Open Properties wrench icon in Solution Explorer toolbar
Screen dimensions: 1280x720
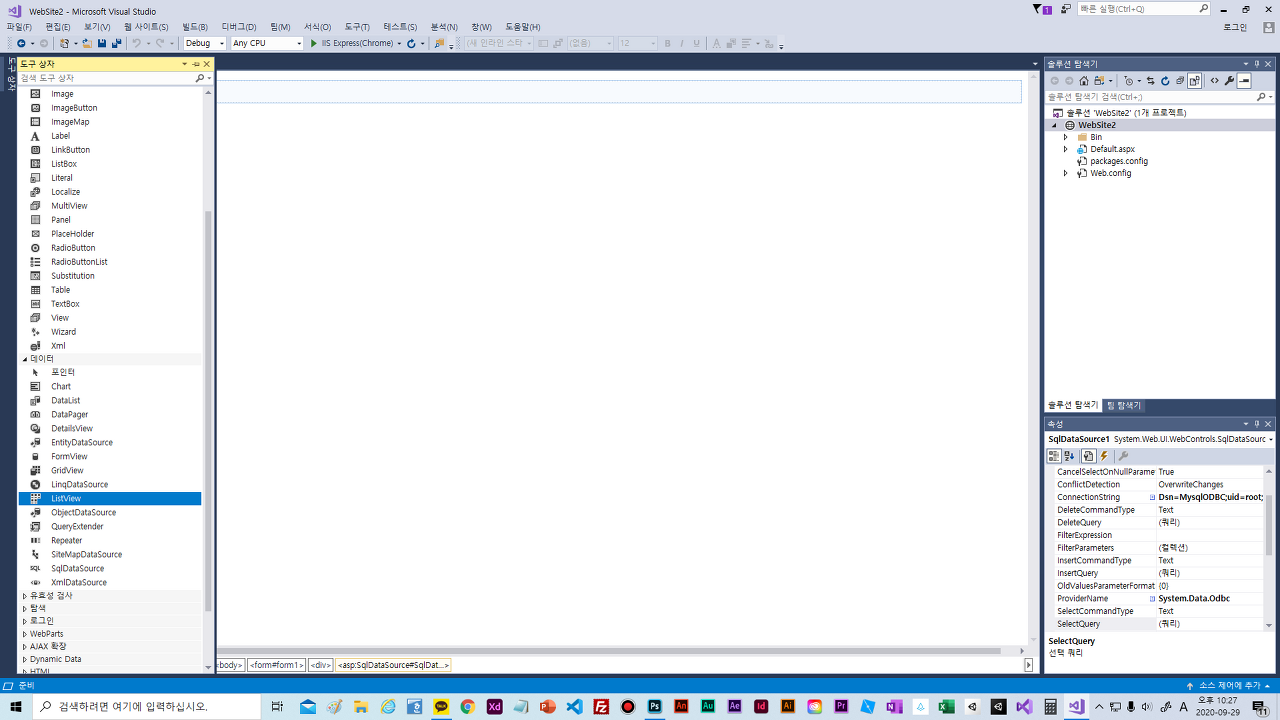click(x=1229, y=81)
